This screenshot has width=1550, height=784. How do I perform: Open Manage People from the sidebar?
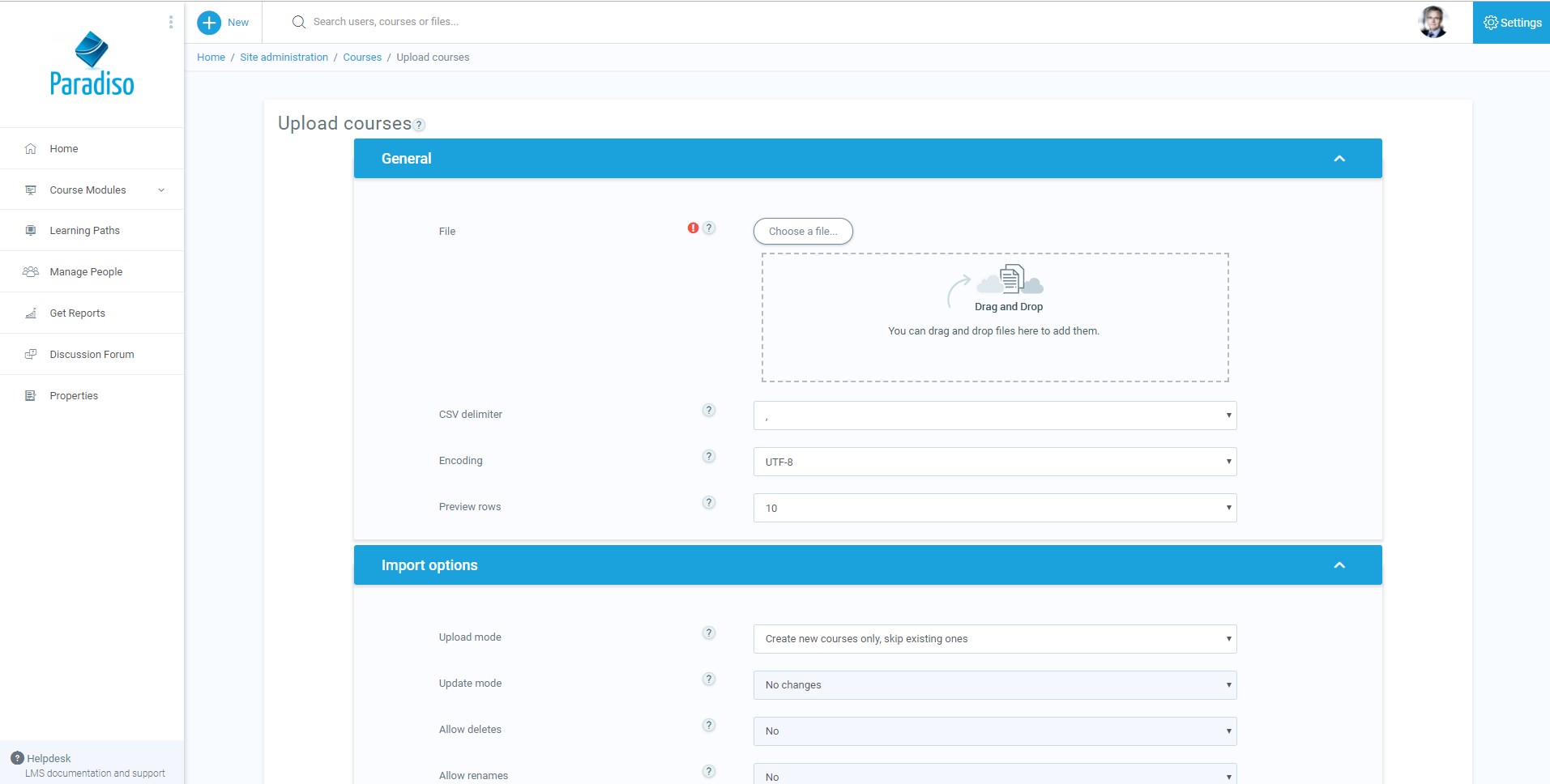tap(86, 272)
